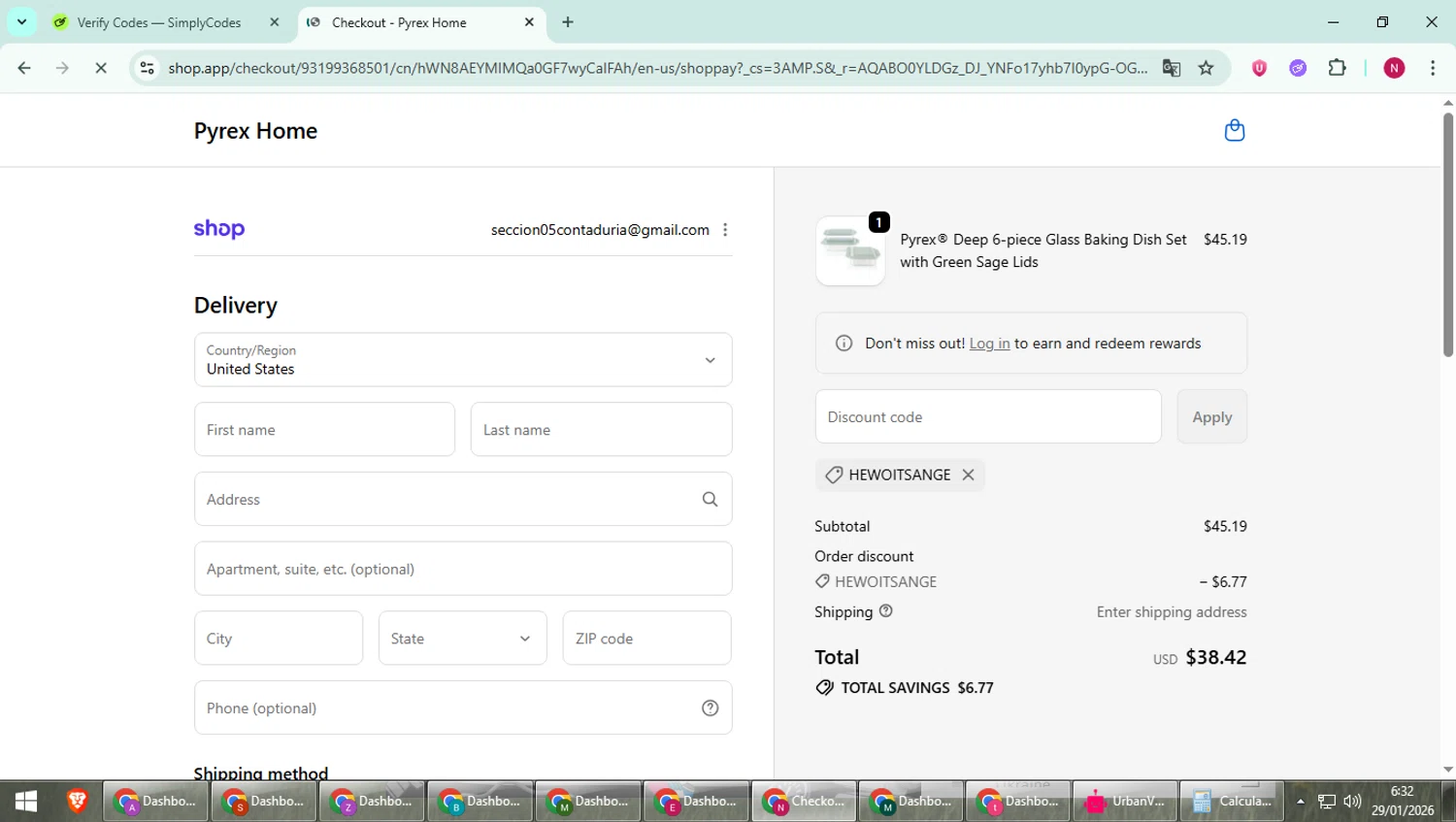Screen dimensions: 1456x822
Task: Click the Pyrex Home store title
Action: pos(255,131)
